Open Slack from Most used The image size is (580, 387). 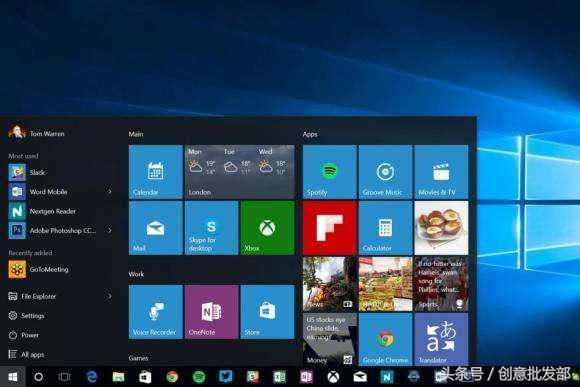tap(59, 172)
